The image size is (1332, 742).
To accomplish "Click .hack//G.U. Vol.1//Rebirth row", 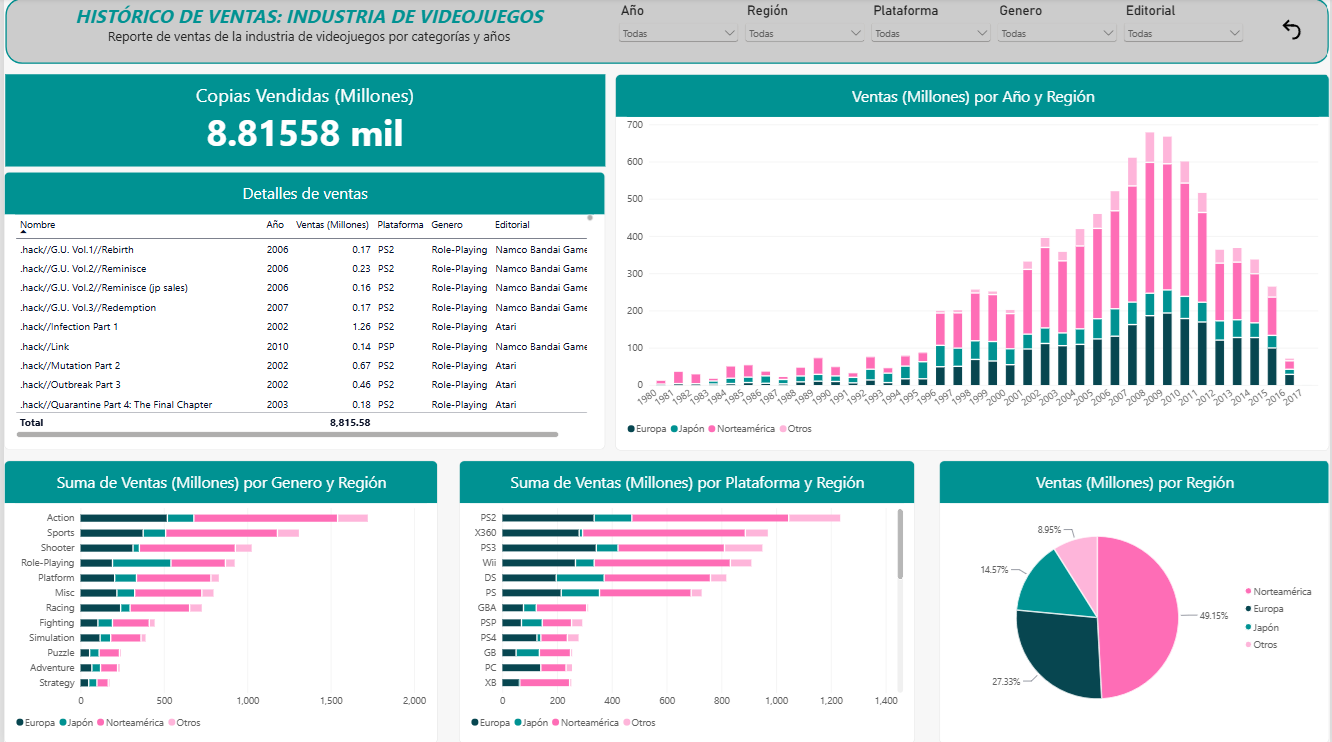I will [302, 250].
